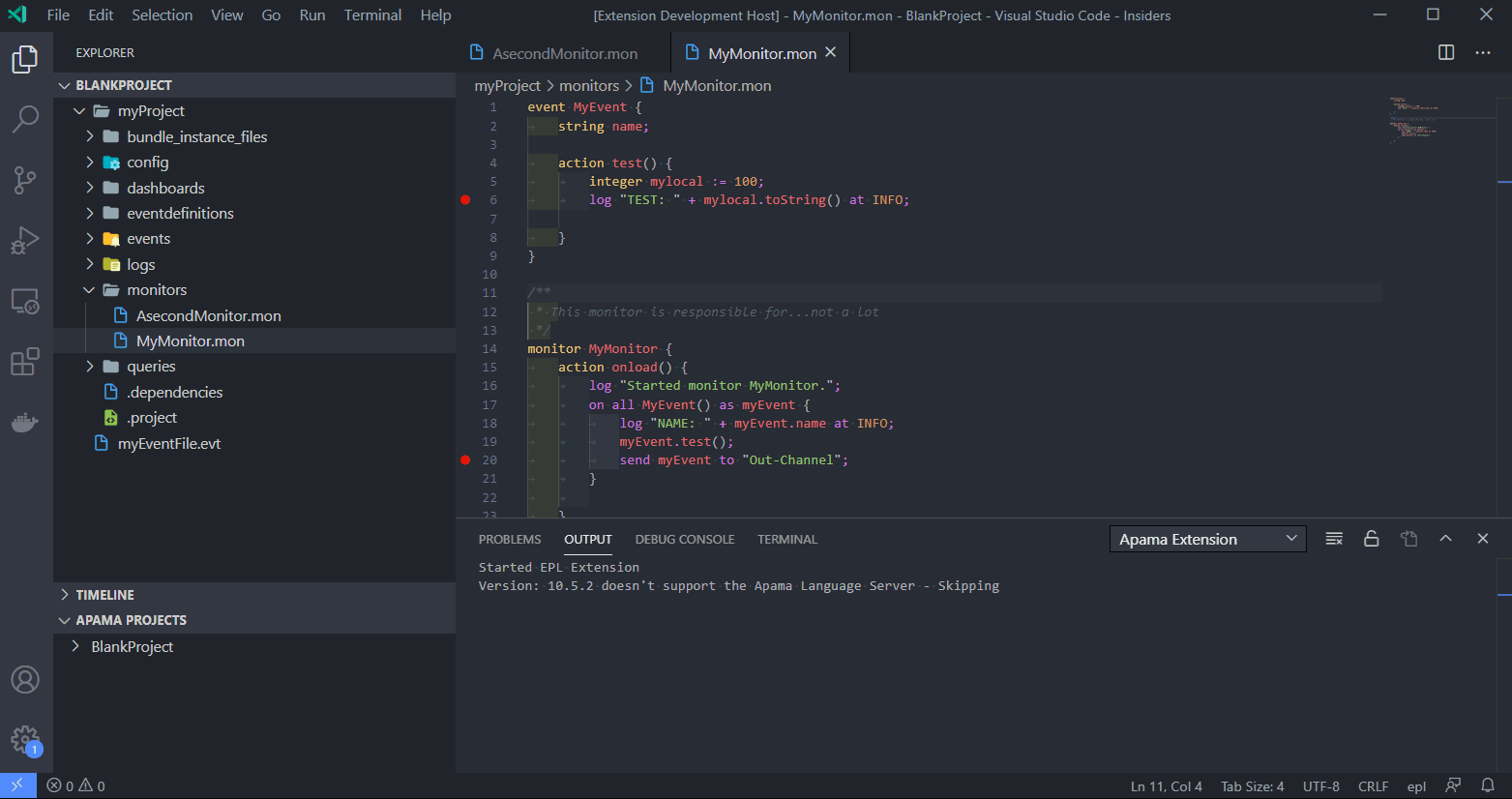1512x799 pixels.
Task: Change end of line sequence CRLF
Action: point(1374,786)
